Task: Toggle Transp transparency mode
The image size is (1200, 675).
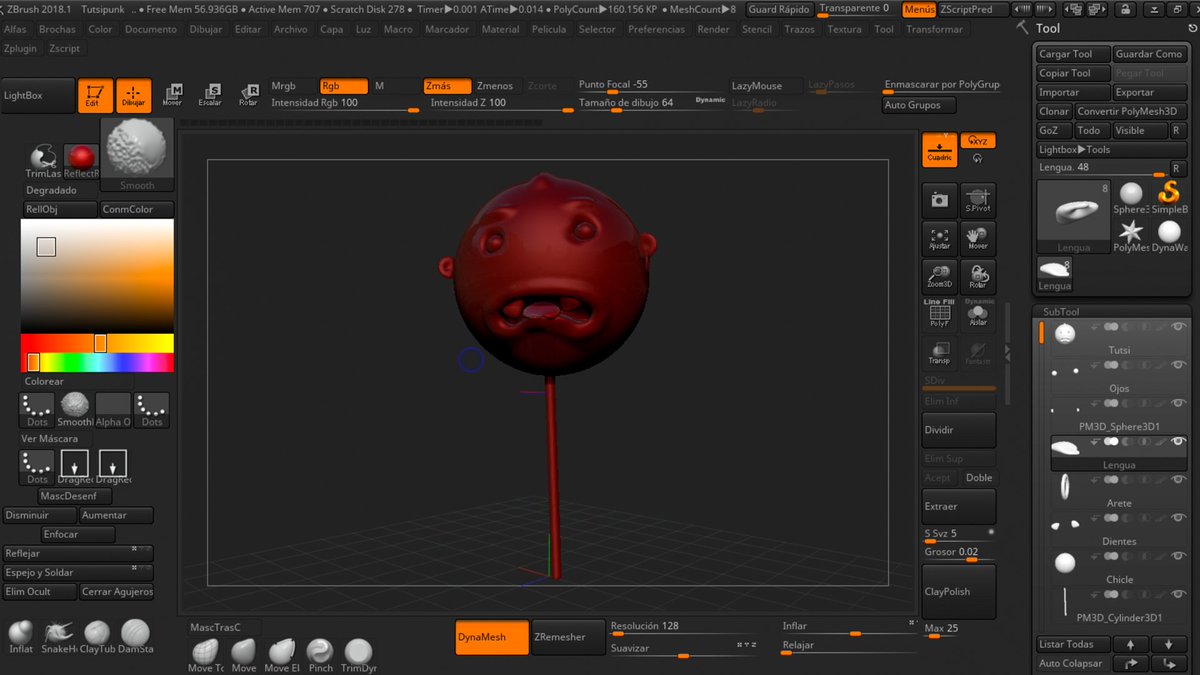Action: point(939,353)
